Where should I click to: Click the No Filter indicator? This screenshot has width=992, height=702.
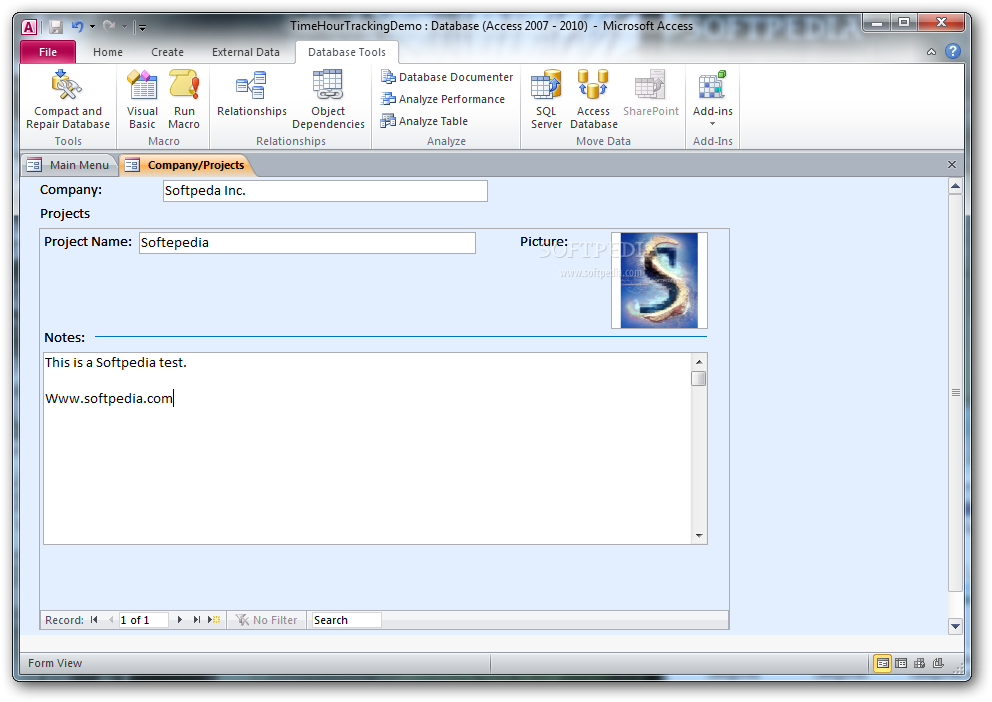point(266,620)
